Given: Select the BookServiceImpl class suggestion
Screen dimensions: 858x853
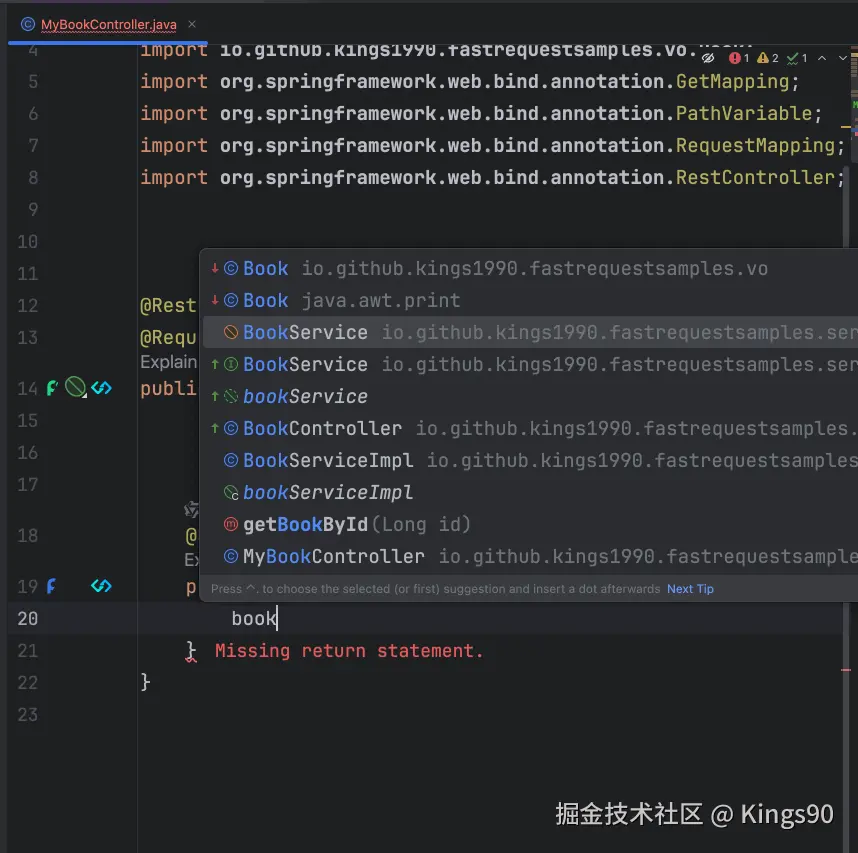Looking at the screenshot, I should pos(531,460).
